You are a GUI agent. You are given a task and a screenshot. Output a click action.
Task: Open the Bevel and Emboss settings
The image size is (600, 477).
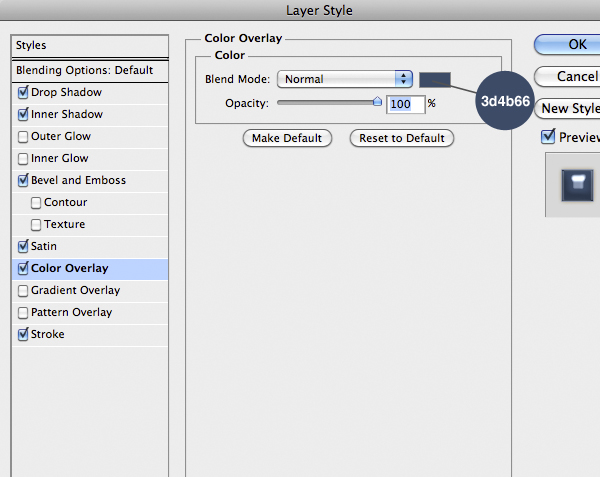click(x=80, y=180)
